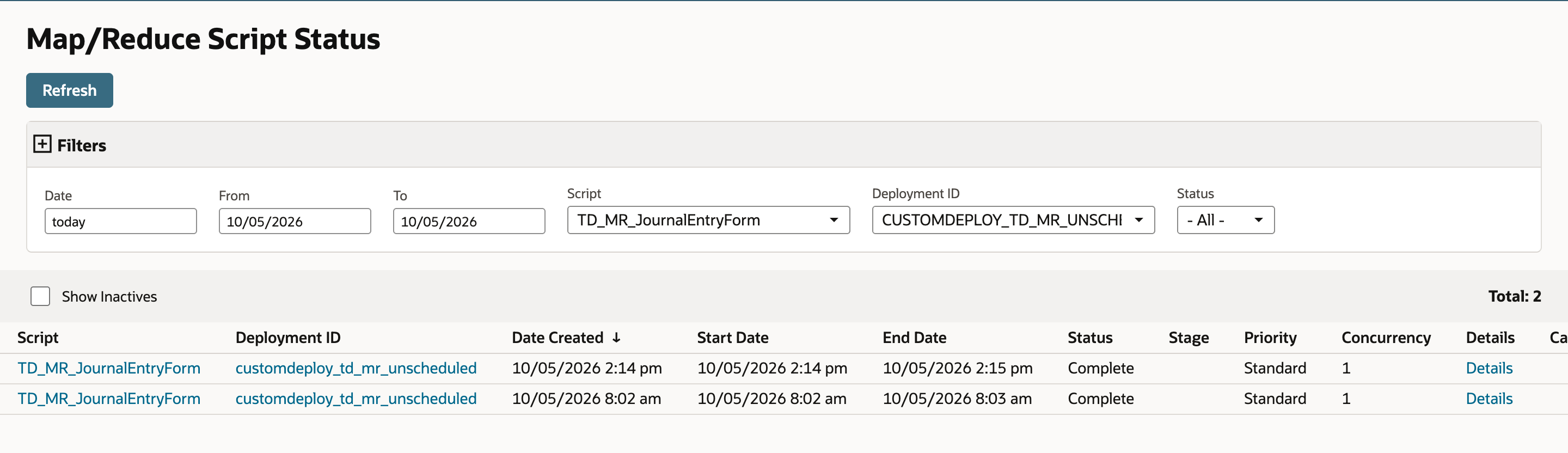Click the End Date 10/05/2026 2:15 pm cell
1568x453 pixels.
(x=958, y=369)
